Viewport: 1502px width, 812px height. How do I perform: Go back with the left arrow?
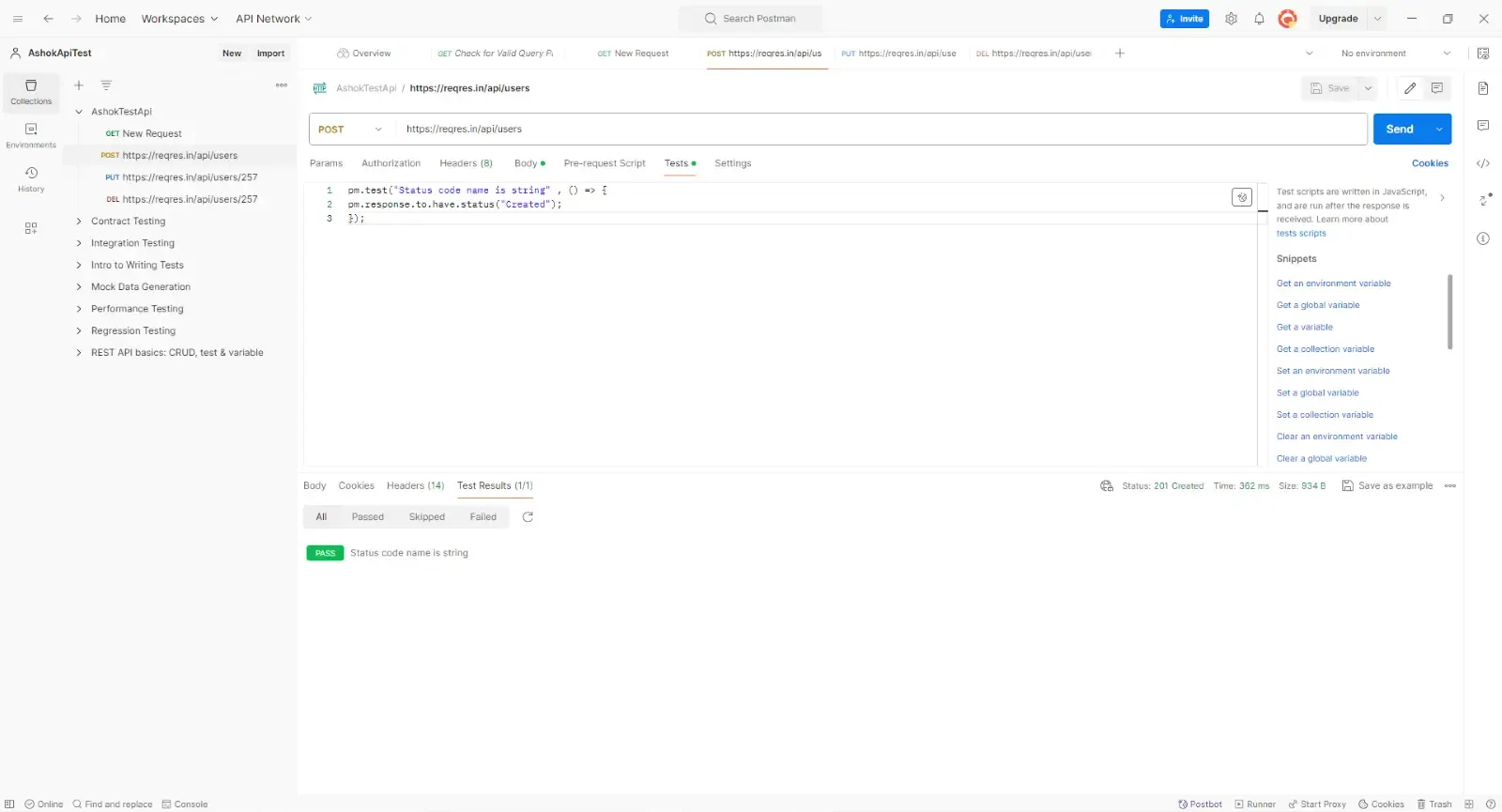click(x=48, y=19)
